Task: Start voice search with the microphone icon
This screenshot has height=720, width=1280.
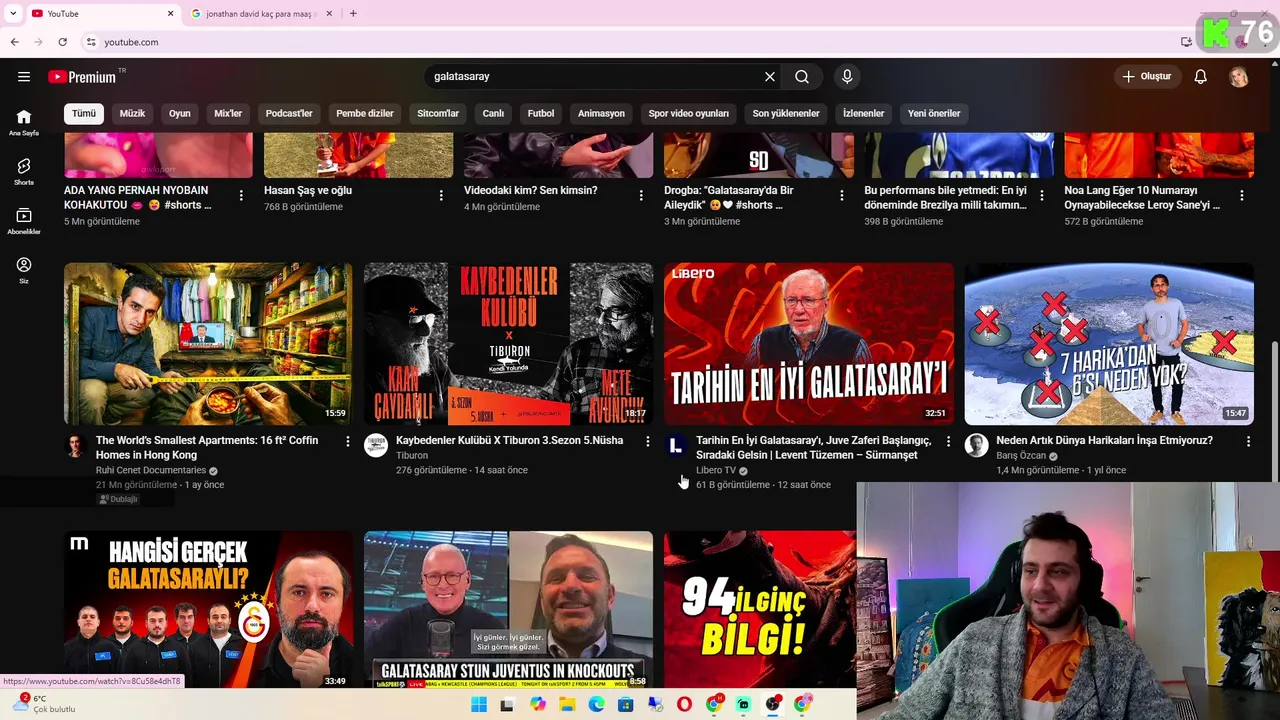Action: click(847, 76)
